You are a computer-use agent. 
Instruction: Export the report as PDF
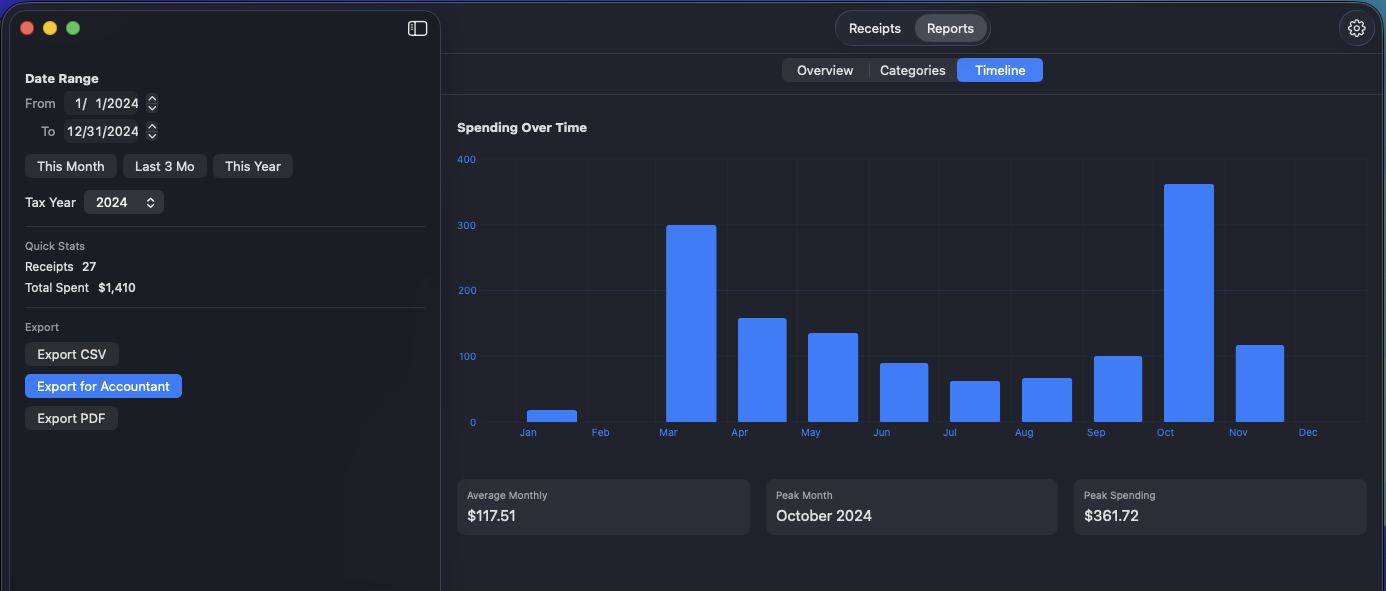coord(70,417)
